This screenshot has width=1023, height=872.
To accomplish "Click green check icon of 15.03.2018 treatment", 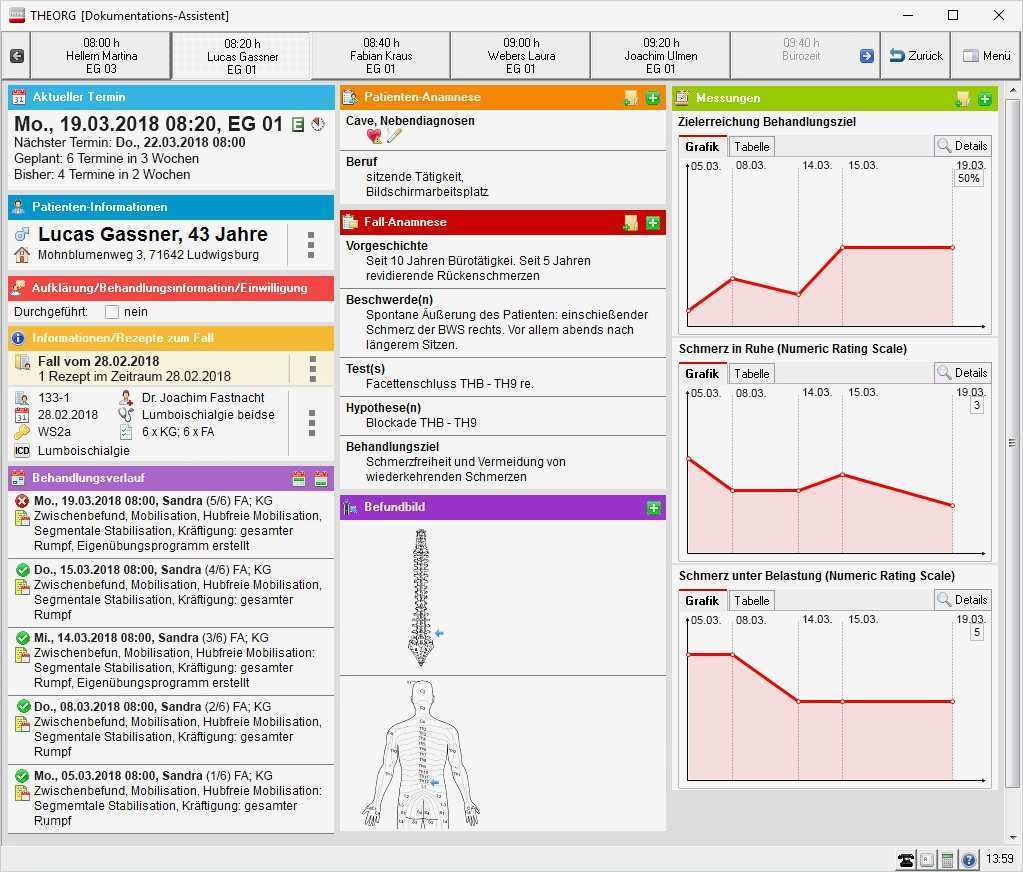I will pyautogui.click(x=22, y=570).
